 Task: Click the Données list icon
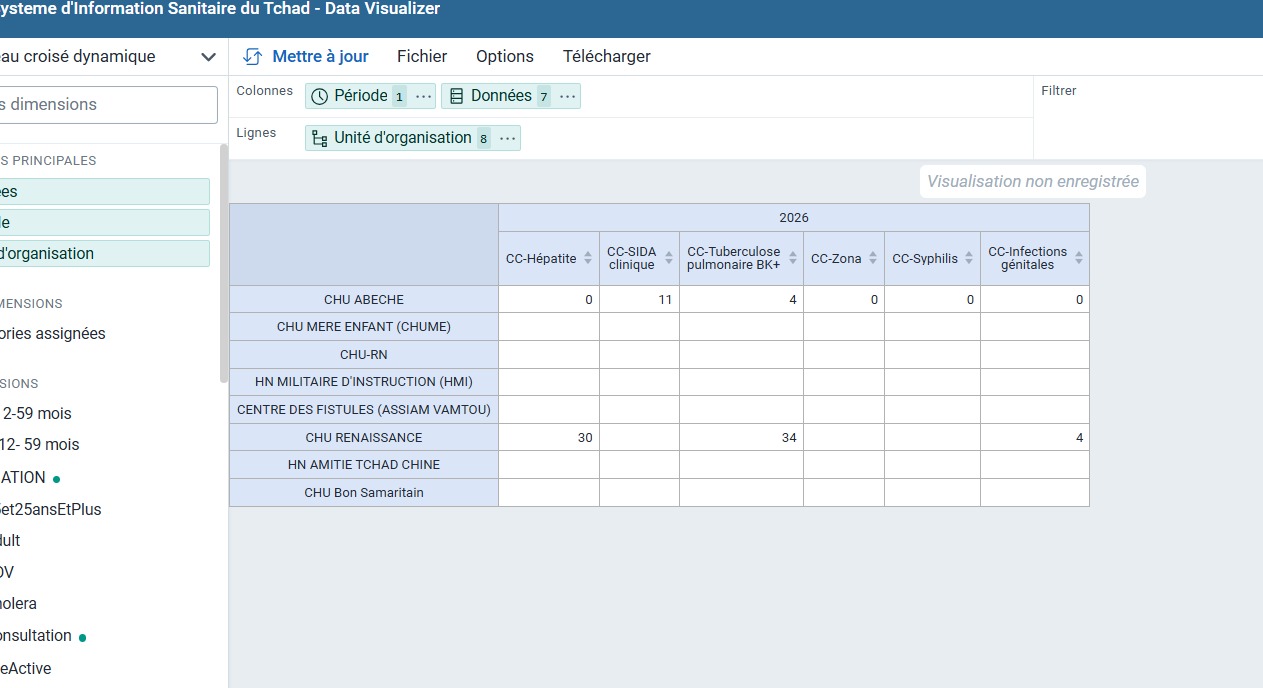[x=456, y=96]
